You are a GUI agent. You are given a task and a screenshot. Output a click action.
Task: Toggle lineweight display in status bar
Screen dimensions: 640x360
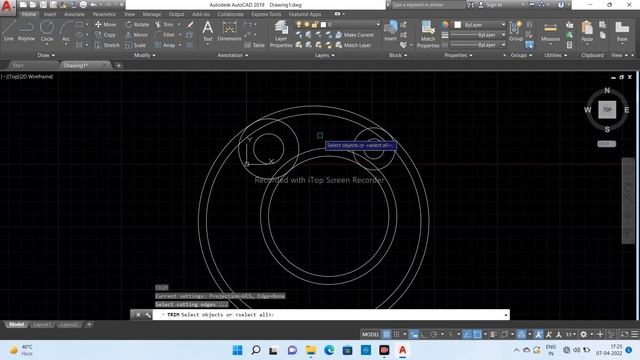point(493,334)
